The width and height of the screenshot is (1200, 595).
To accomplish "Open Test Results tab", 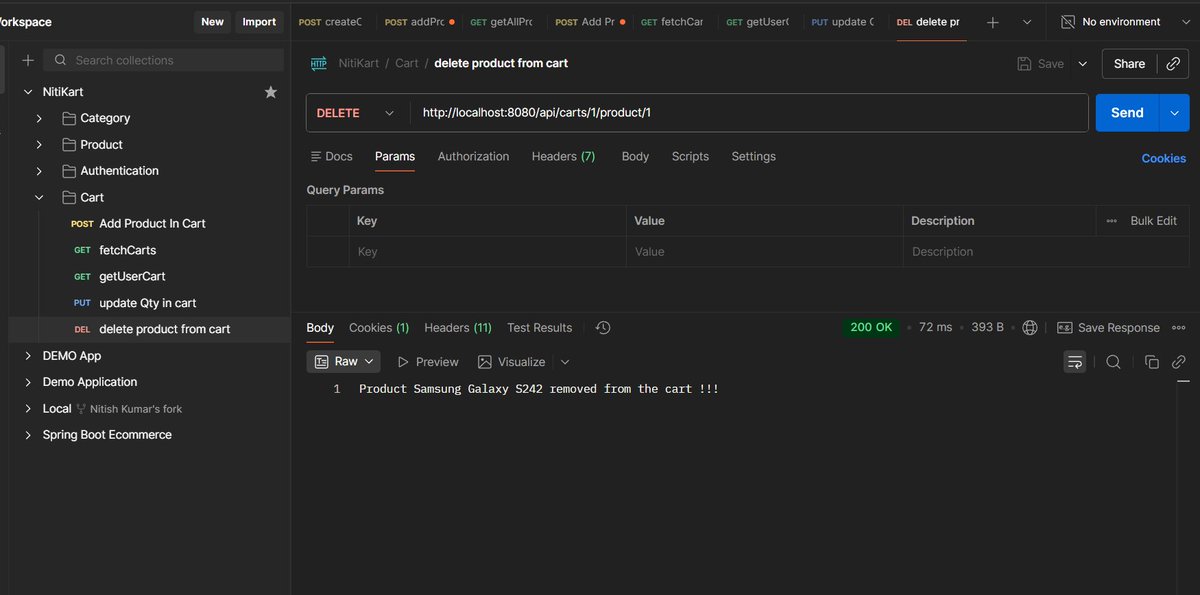I will click(x=539, y=328).
